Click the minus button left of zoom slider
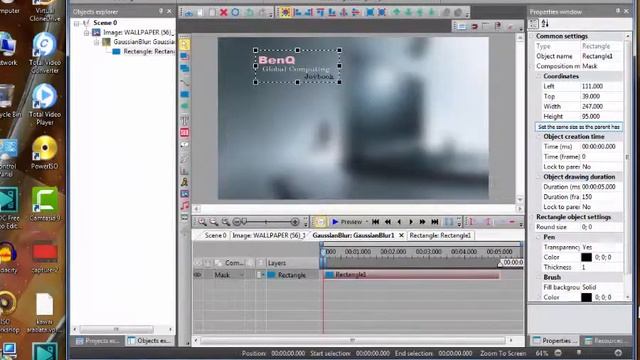 click(237, 222)
